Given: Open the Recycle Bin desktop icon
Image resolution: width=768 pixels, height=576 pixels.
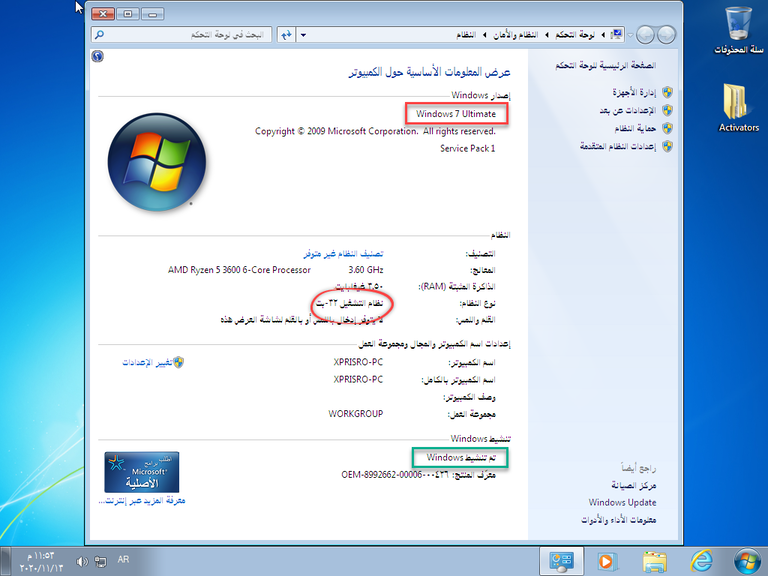Looking at the screenshot, I should pyautogui.click(x=739, y=29).
